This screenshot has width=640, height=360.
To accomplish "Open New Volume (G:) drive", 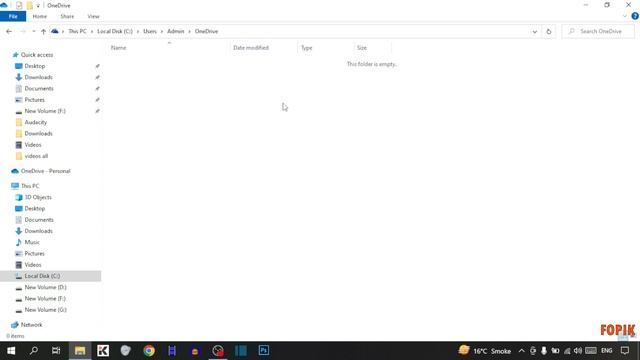I will (x=45, y=310).
